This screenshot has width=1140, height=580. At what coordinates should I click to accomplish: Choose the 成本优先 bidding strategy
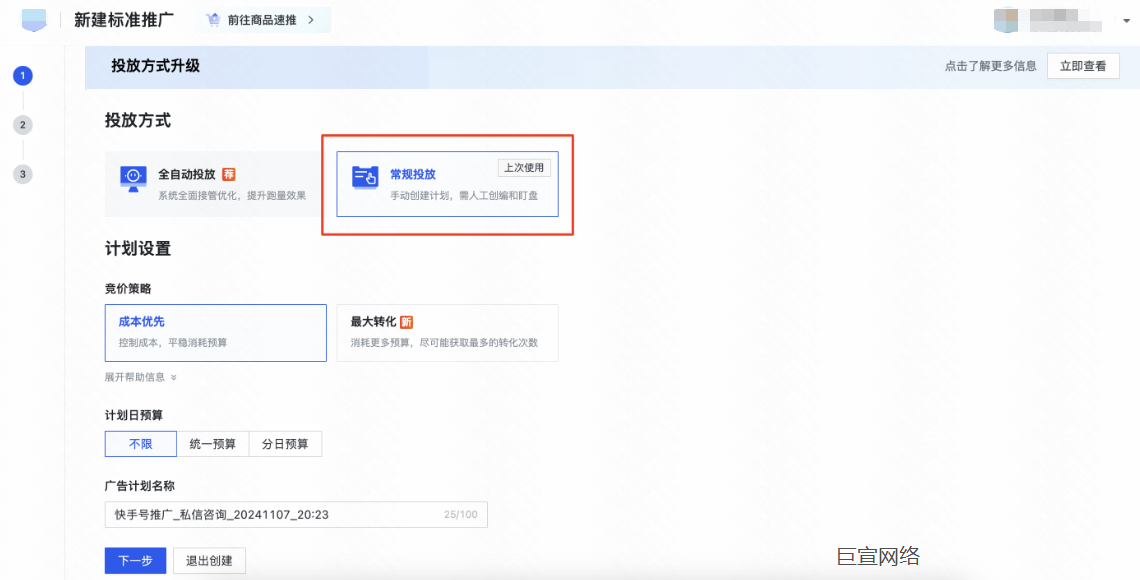(x=215, y=333)
